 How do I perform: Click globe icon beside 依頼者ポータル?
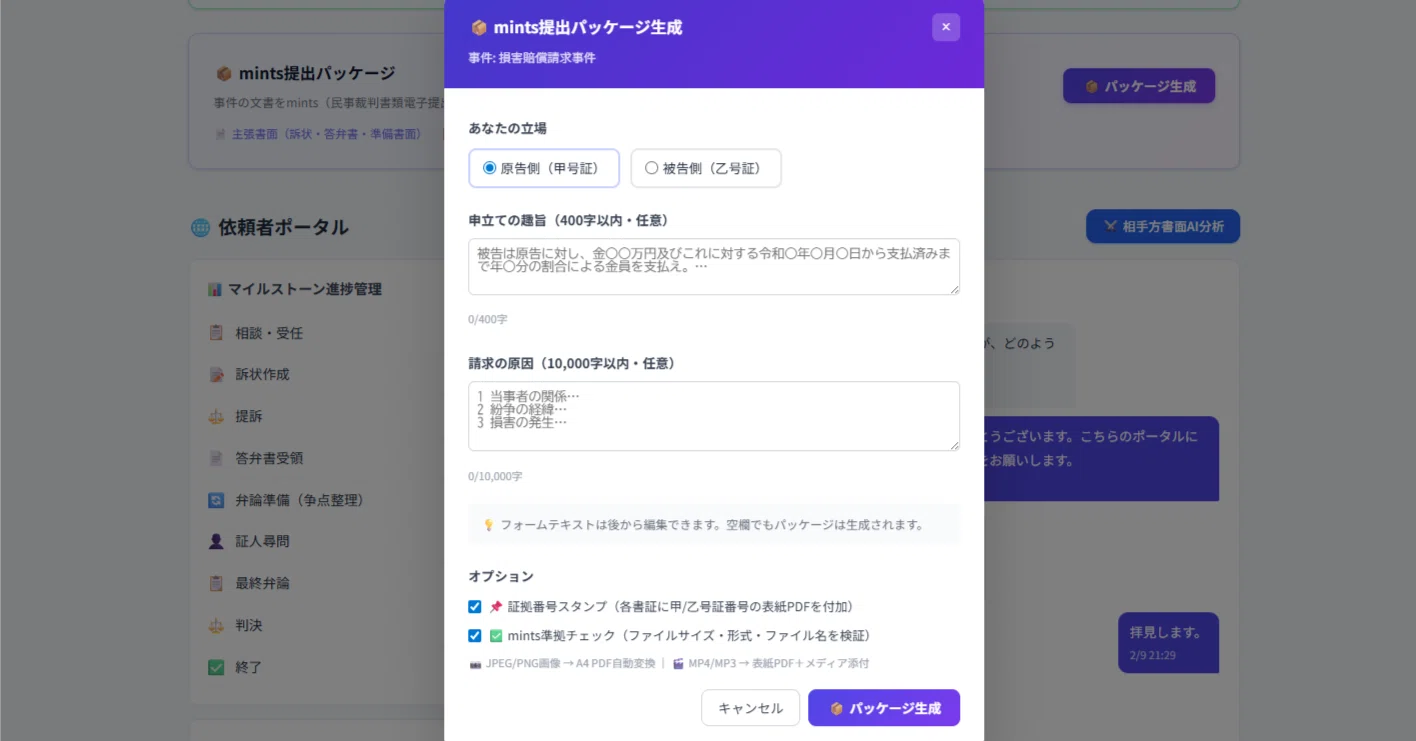[x=201, y=228]
